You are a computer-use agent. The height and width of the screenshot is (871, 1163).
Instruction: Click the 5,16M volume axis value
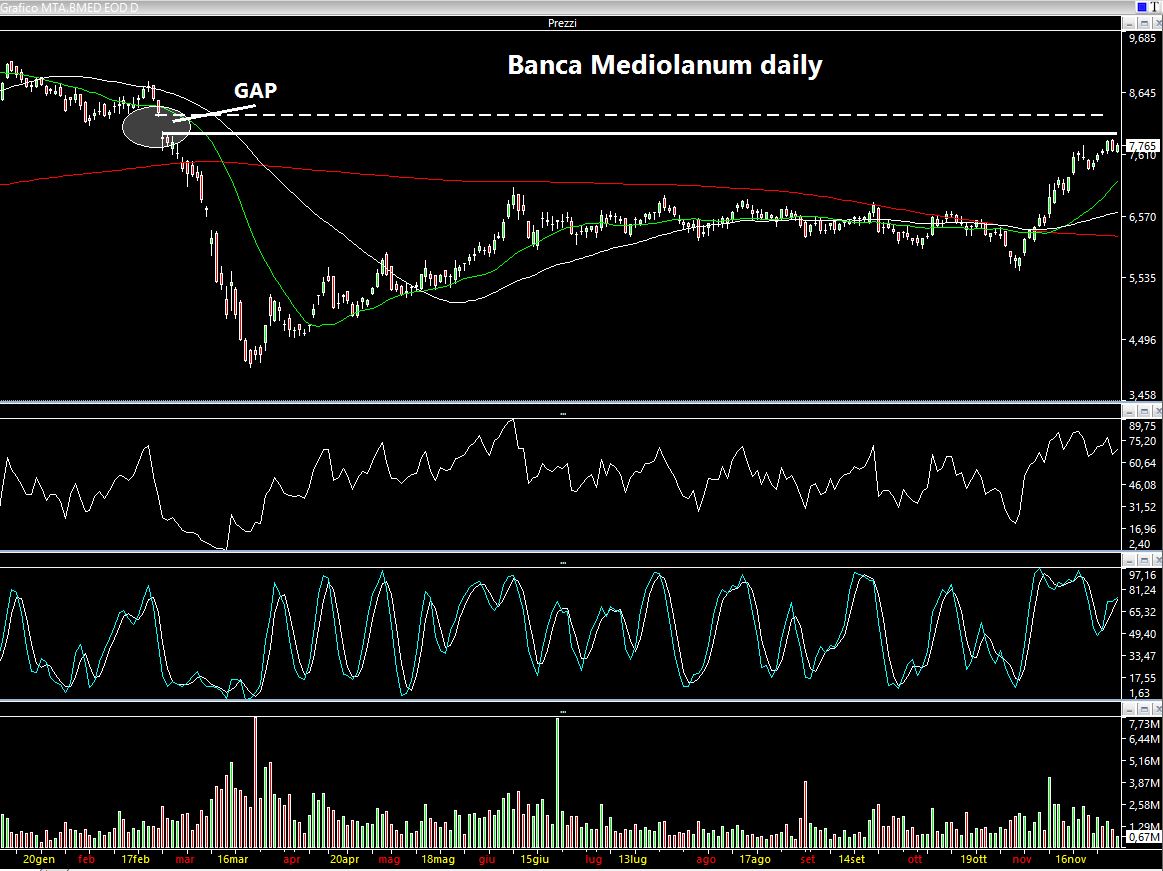pyautogui.click(x=1144, y=761)
